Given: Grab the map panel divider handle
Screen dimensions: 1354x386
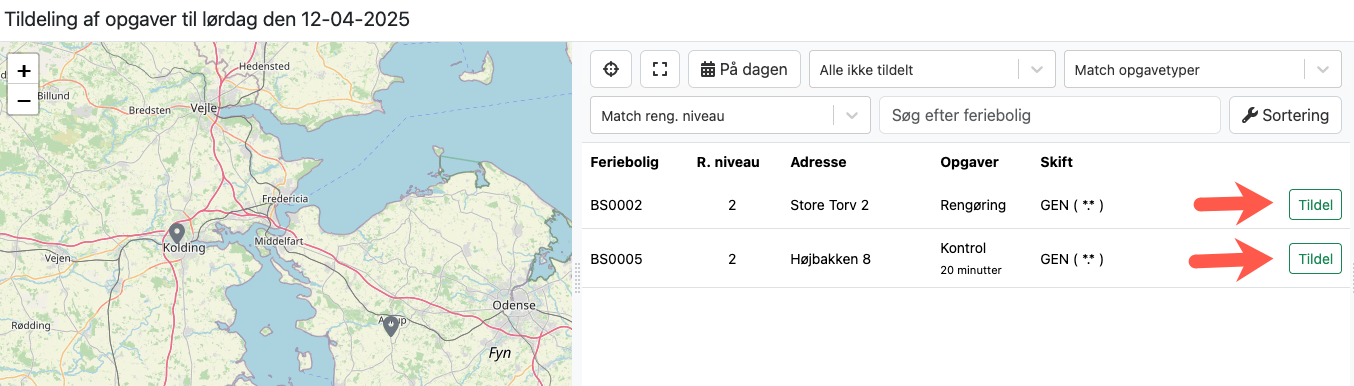Looking at the screenshot, I should tap(577, 278).
